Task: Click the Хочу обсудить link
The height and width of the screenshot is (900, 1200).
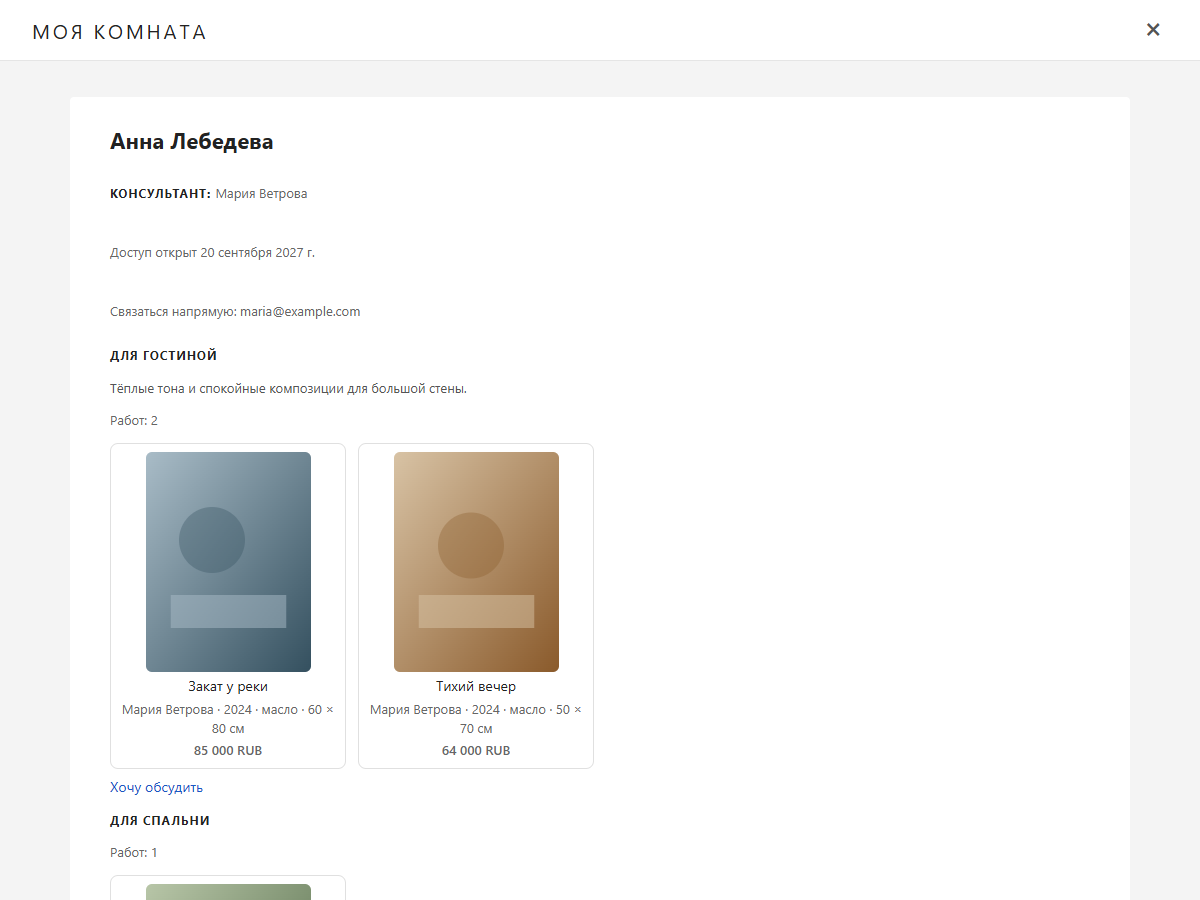Action: 157,787
